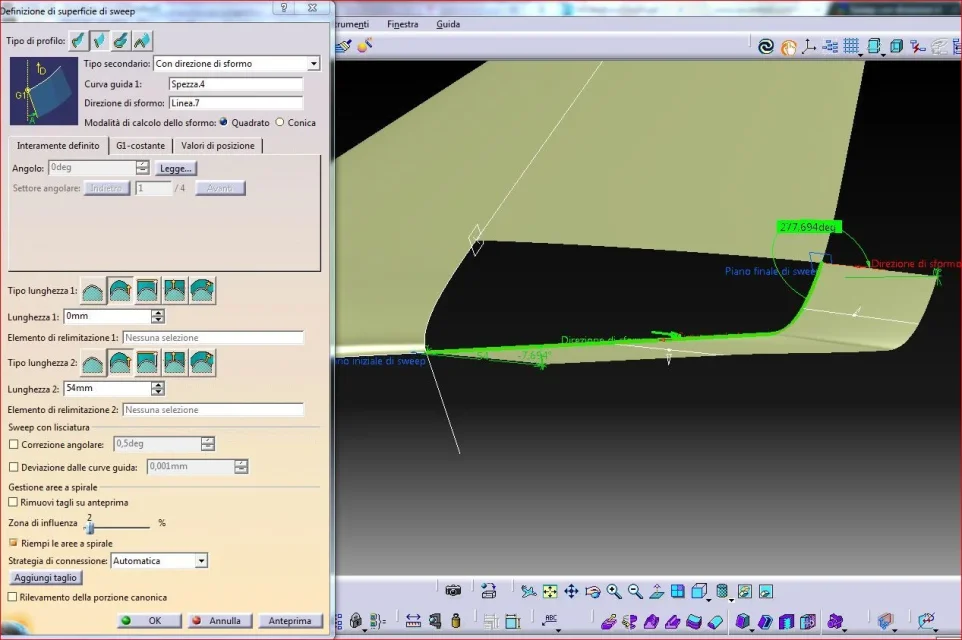The width and height of the screenshot is (962, 640).
Task: Uncheck Riempi le aree a spirale
Action: click(13, 543)
